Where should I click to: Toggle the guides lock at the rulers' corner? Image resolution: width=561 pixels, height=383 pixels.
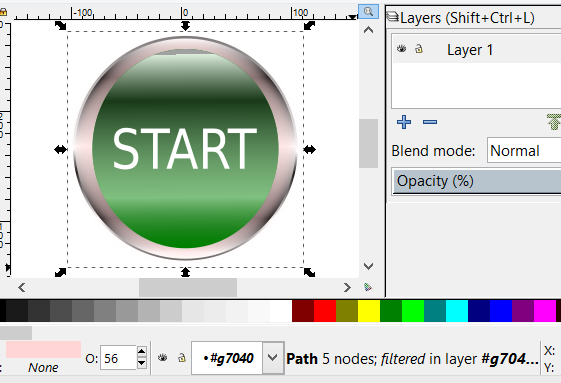pyautogui.click(x=3, y=13)
